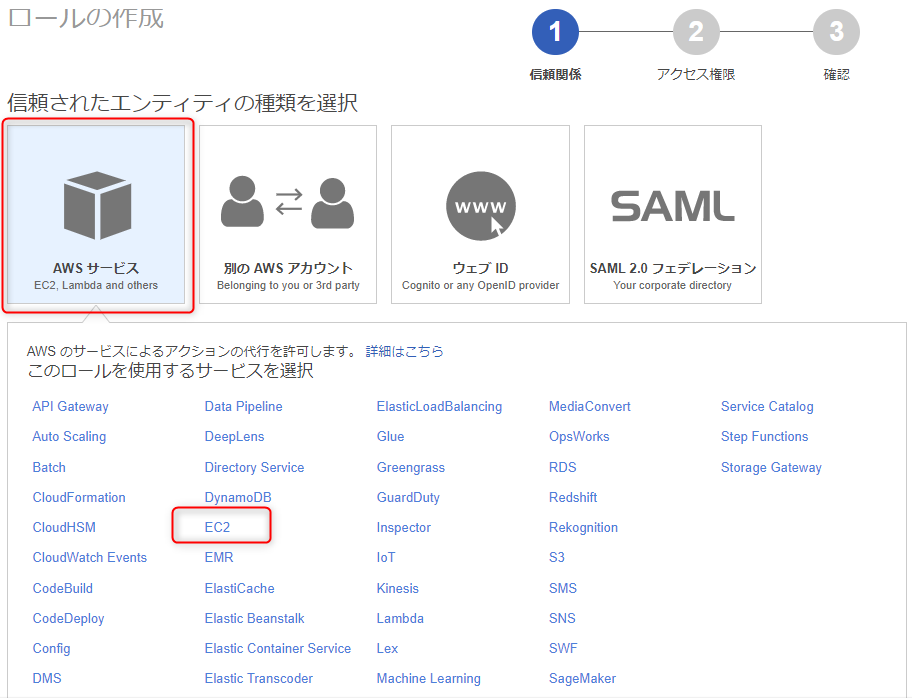Choose CloudFormation service
912x698 pixels.
pos(79,497)
